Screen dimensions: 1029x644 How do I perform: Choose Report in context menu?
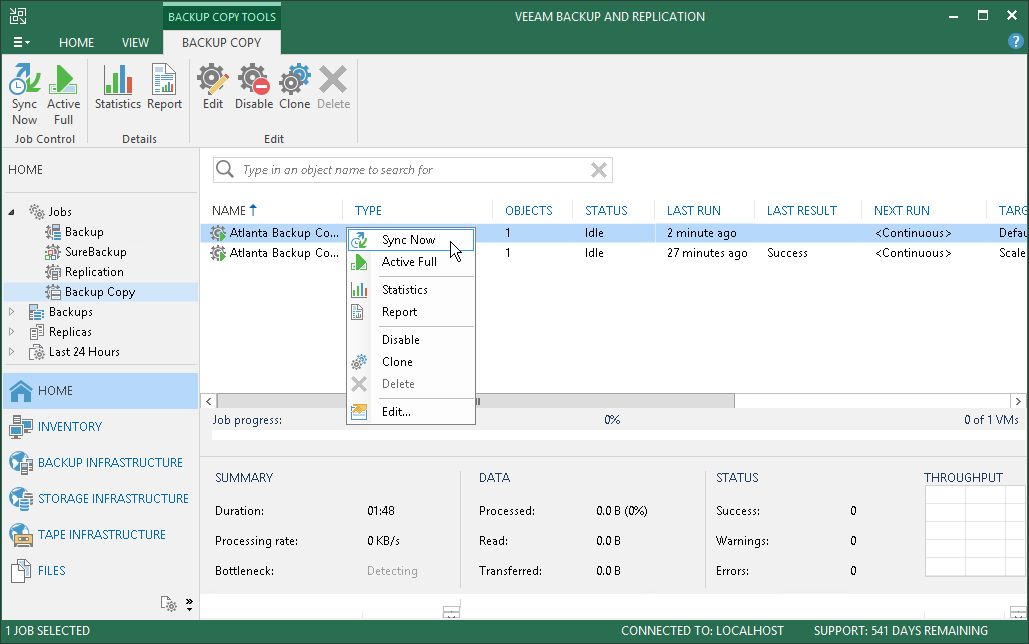click(x=410, y=312)
